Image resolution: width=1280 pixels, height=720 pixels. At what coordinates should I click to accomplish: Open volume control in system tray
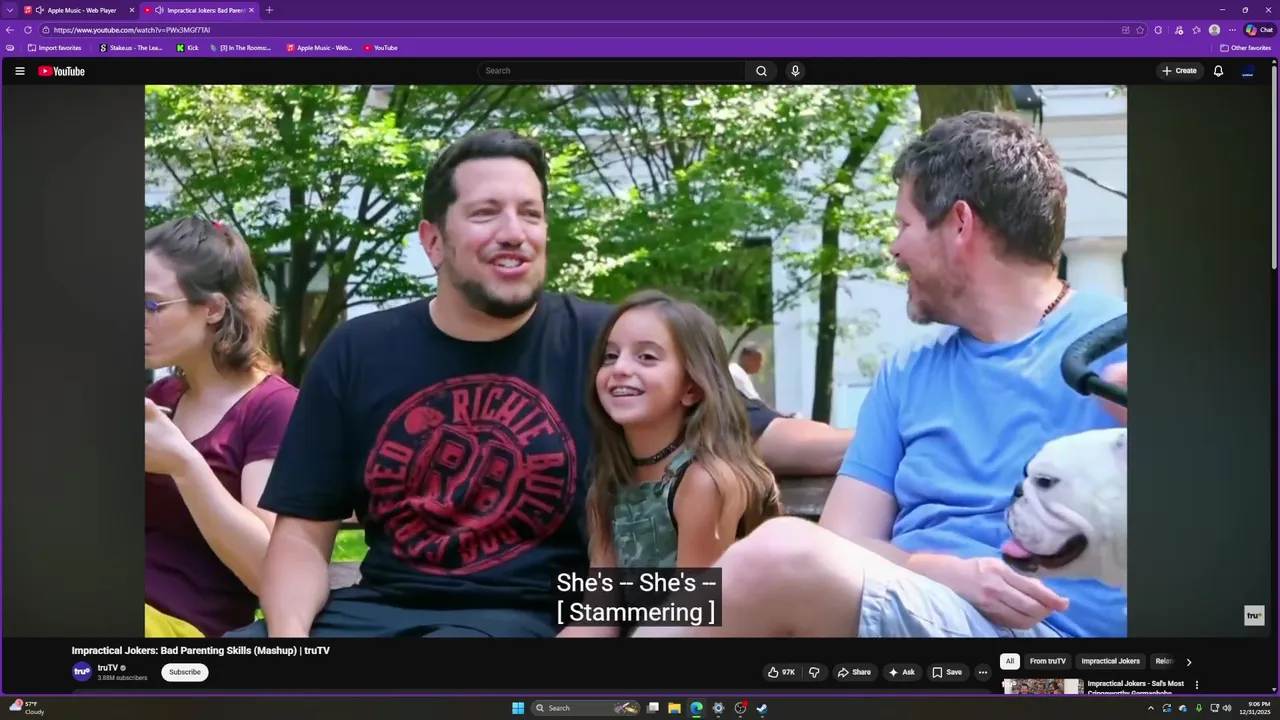pyautogui.click(x=1227, y=708)
